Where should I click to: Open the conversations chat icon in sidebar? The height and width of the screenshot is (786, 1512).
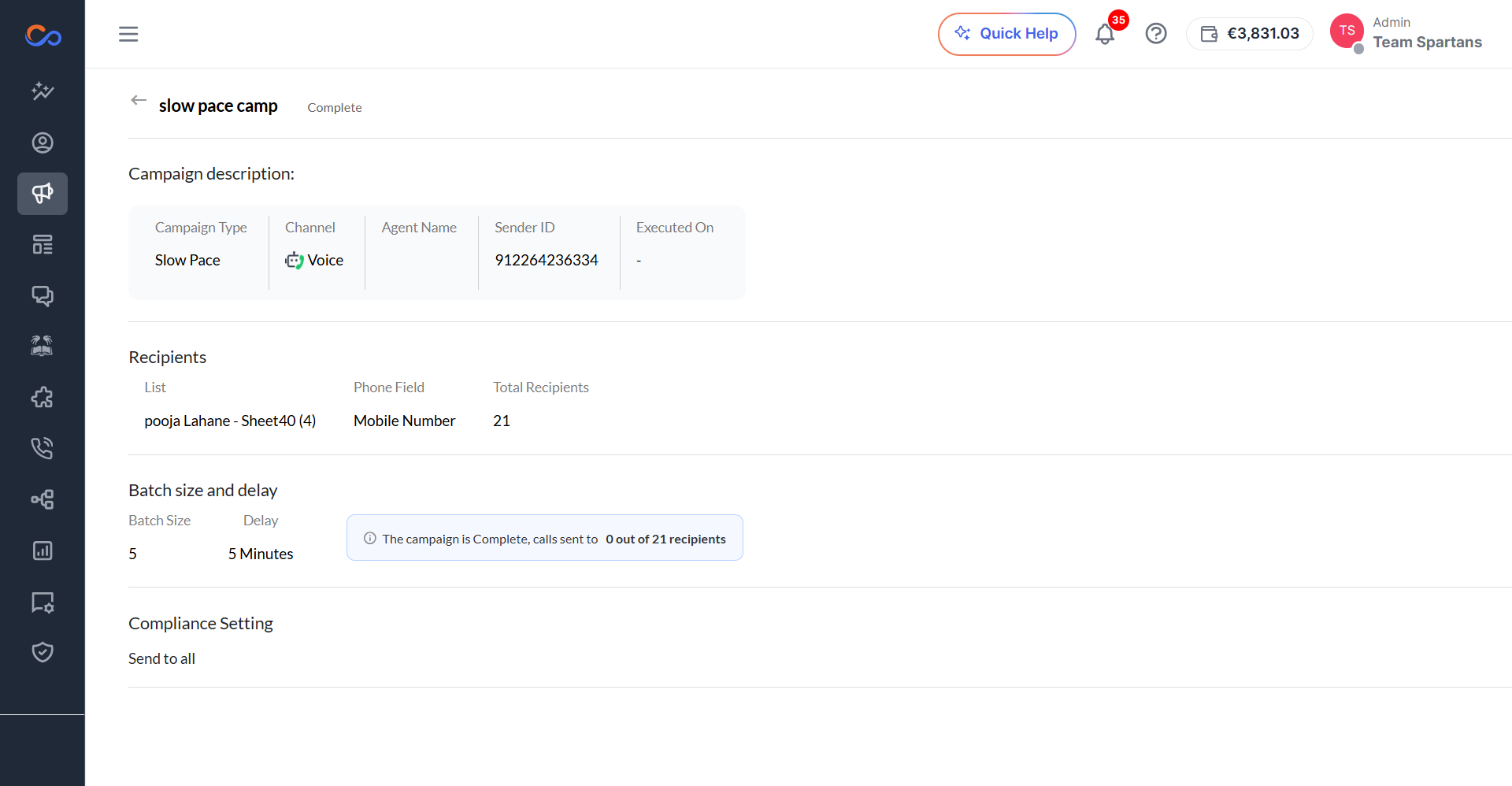click(x=43, y=296)
